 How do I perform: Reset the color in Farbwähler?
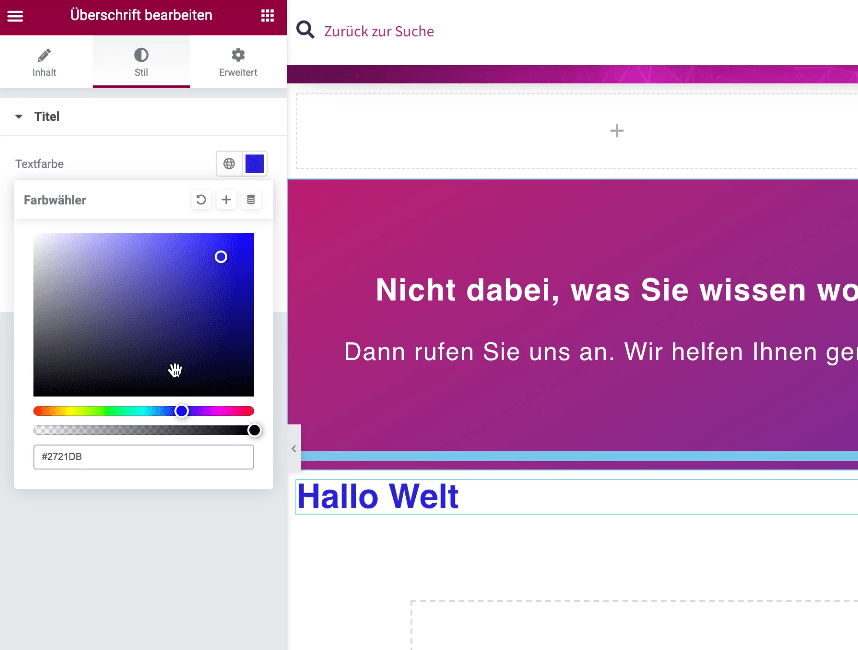[x=201, y=200]
